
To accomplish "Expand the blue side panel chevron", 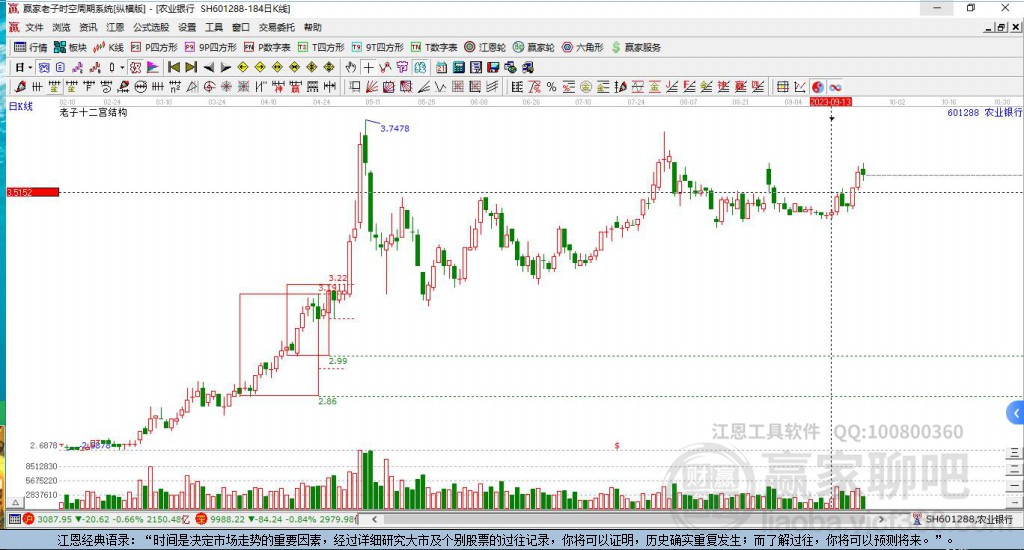I will click(x=1016, y=413).
